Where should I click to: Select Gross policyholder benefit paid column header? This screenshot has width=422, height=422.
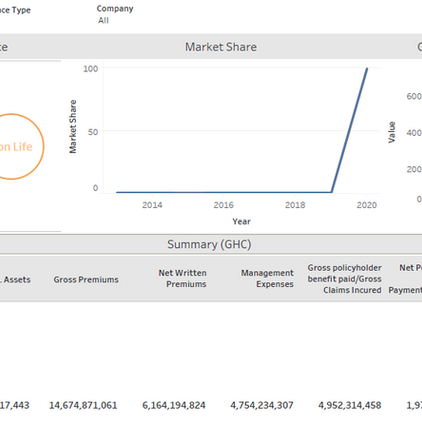[x=344, y=279]
